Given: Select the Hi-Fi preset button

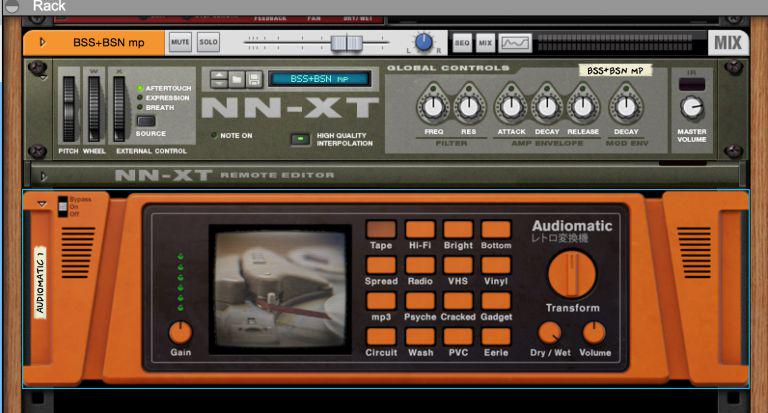Looking at the screenshot, I should tap(420, 229).
